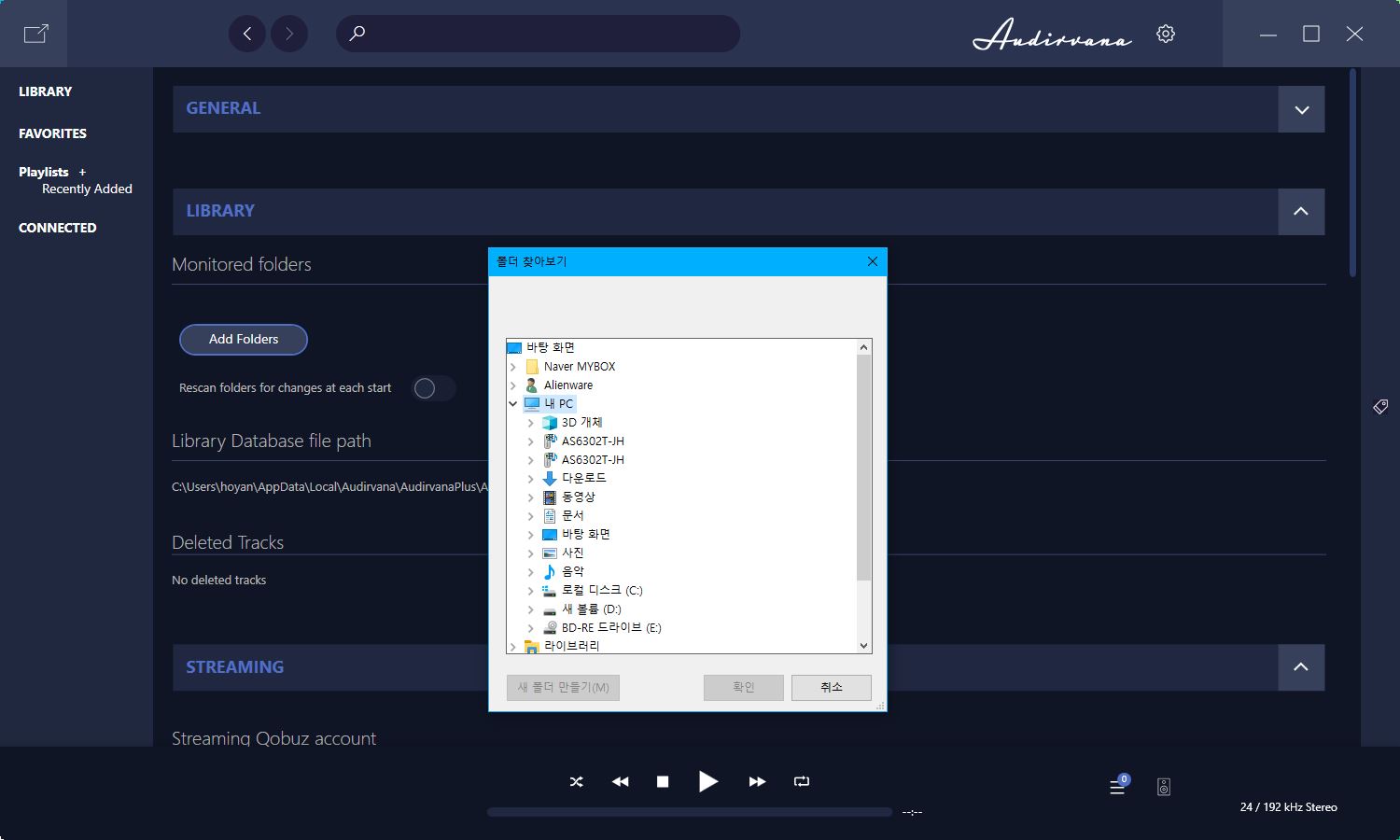Select the 음악 music note icon
Screen dimensions: 1400x840
550,571
